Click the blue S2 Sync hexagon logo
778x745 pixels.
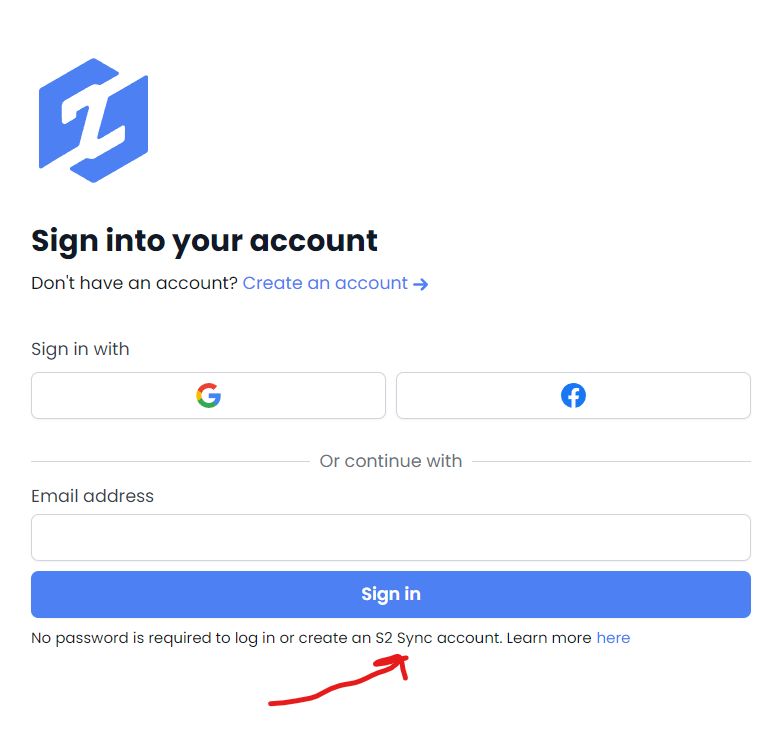pyautogui.click(x=93, y=121)
